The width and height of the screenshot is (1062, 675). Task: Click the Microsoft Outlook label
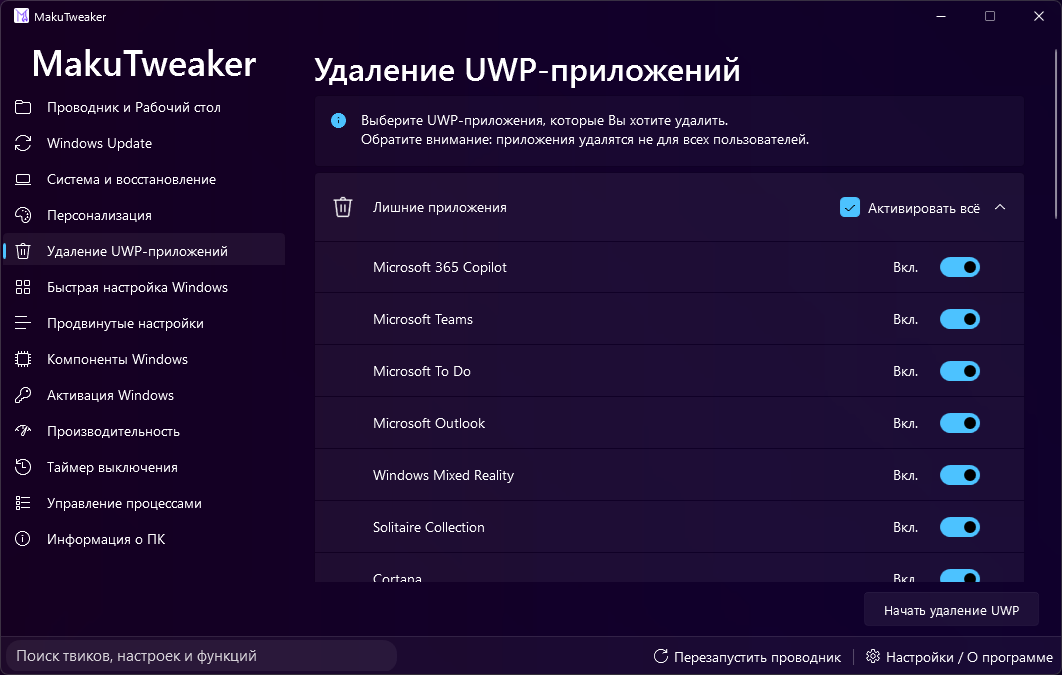(x=429, y=423)
